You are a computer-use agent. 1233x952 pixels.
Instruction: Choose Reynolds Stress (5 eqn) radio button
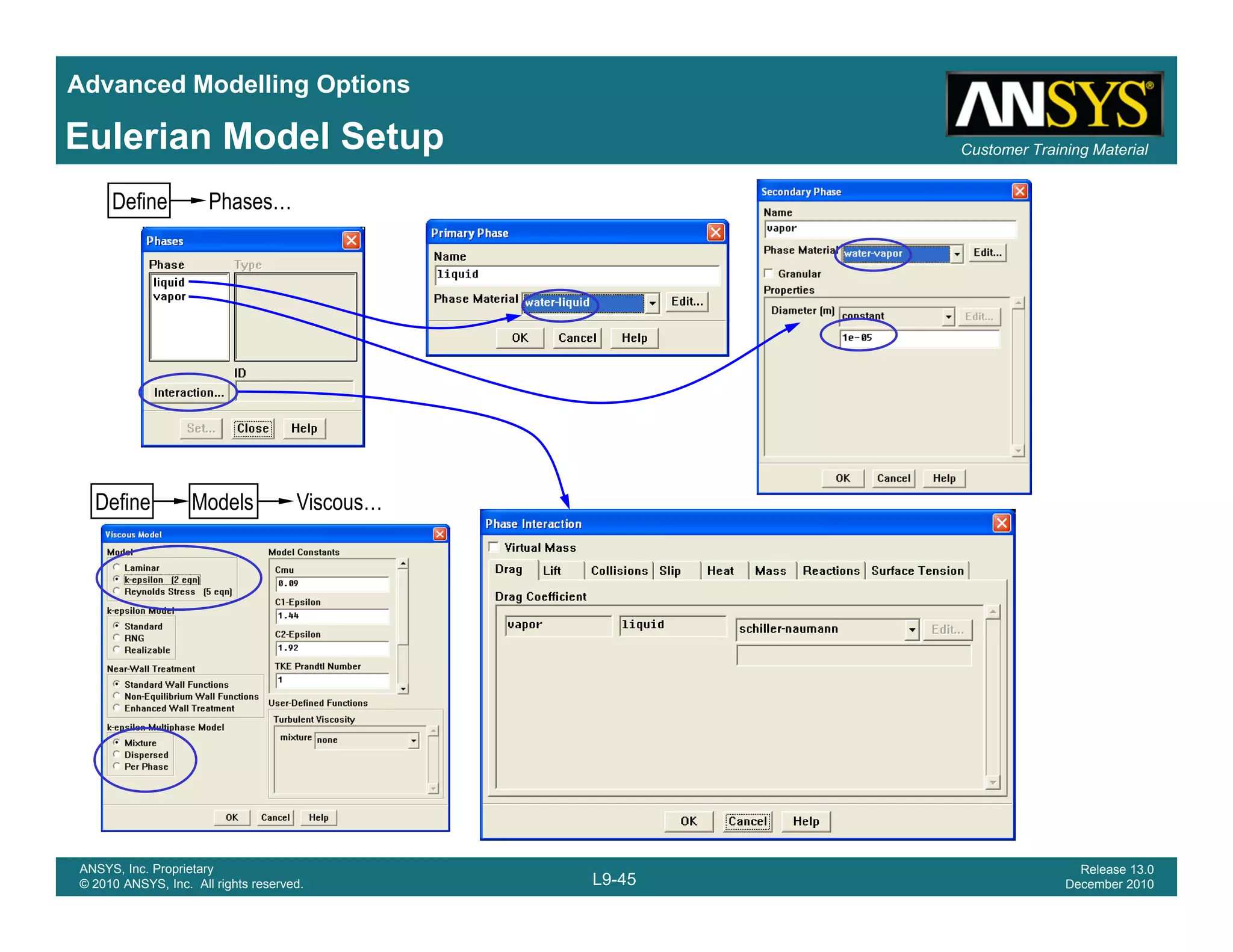[x=117, y=591]
